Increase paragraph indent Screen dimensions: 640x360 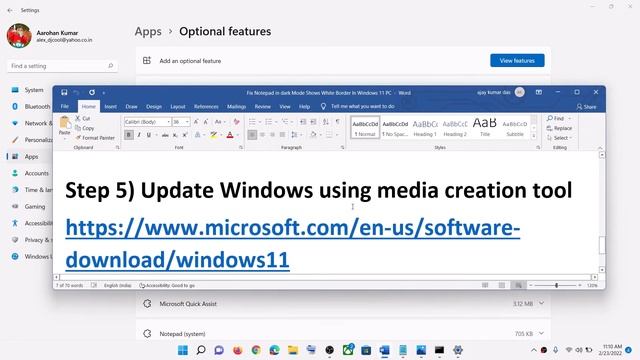click(x=313, y=122)
